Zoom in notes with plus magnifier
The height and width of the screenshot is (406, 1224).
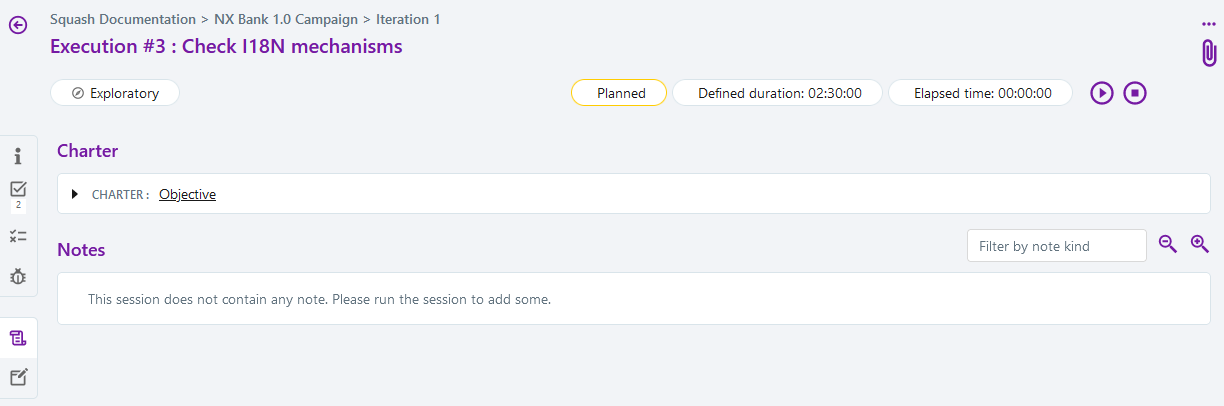point(1200,244)
